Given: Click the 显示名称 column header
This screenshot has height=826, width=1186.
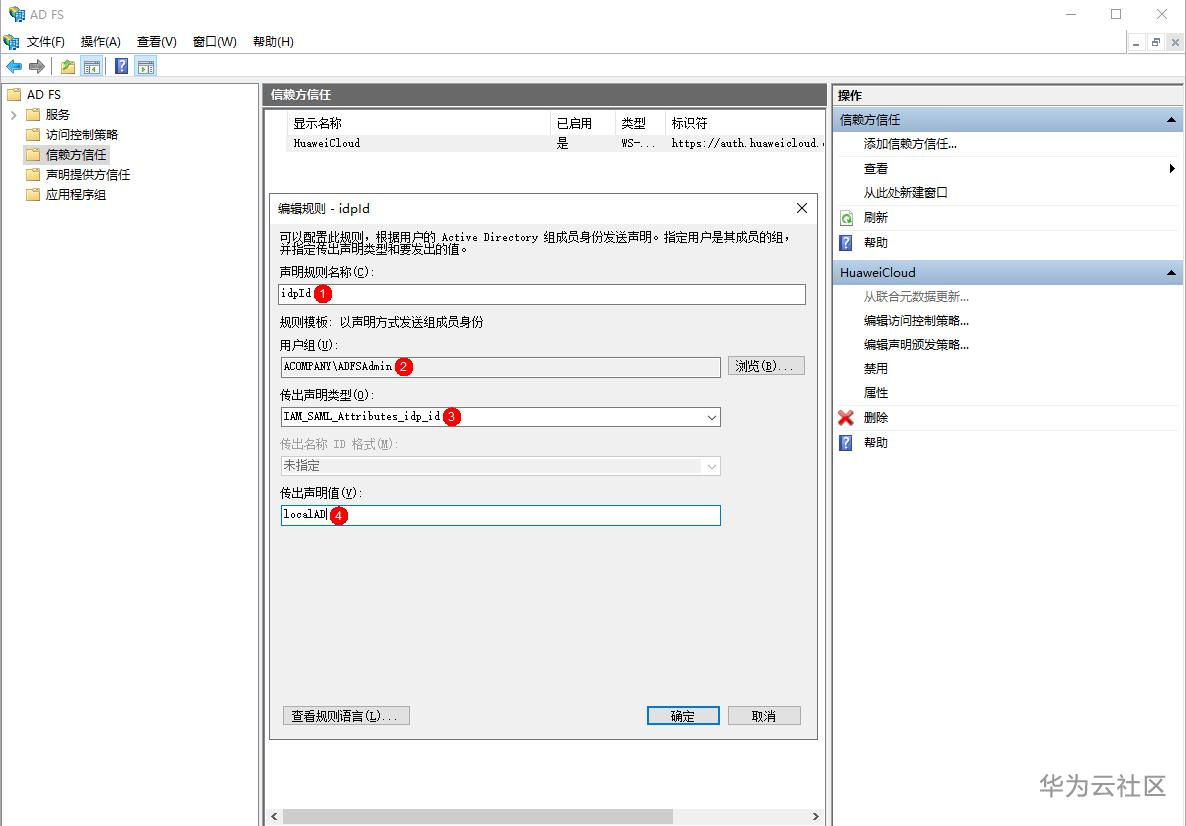Looking at the screenshot, I should tap(419, 123).
